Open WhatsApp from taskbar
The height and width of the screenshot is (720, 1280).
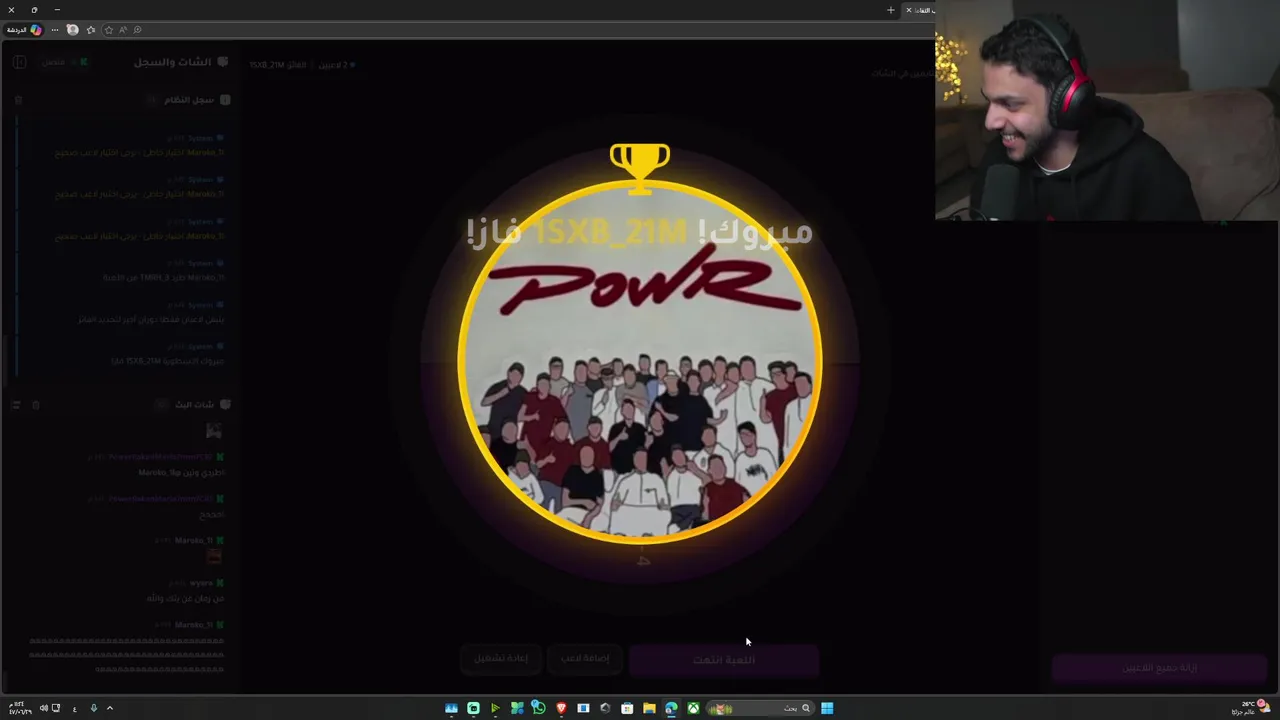tap(539, 708)
